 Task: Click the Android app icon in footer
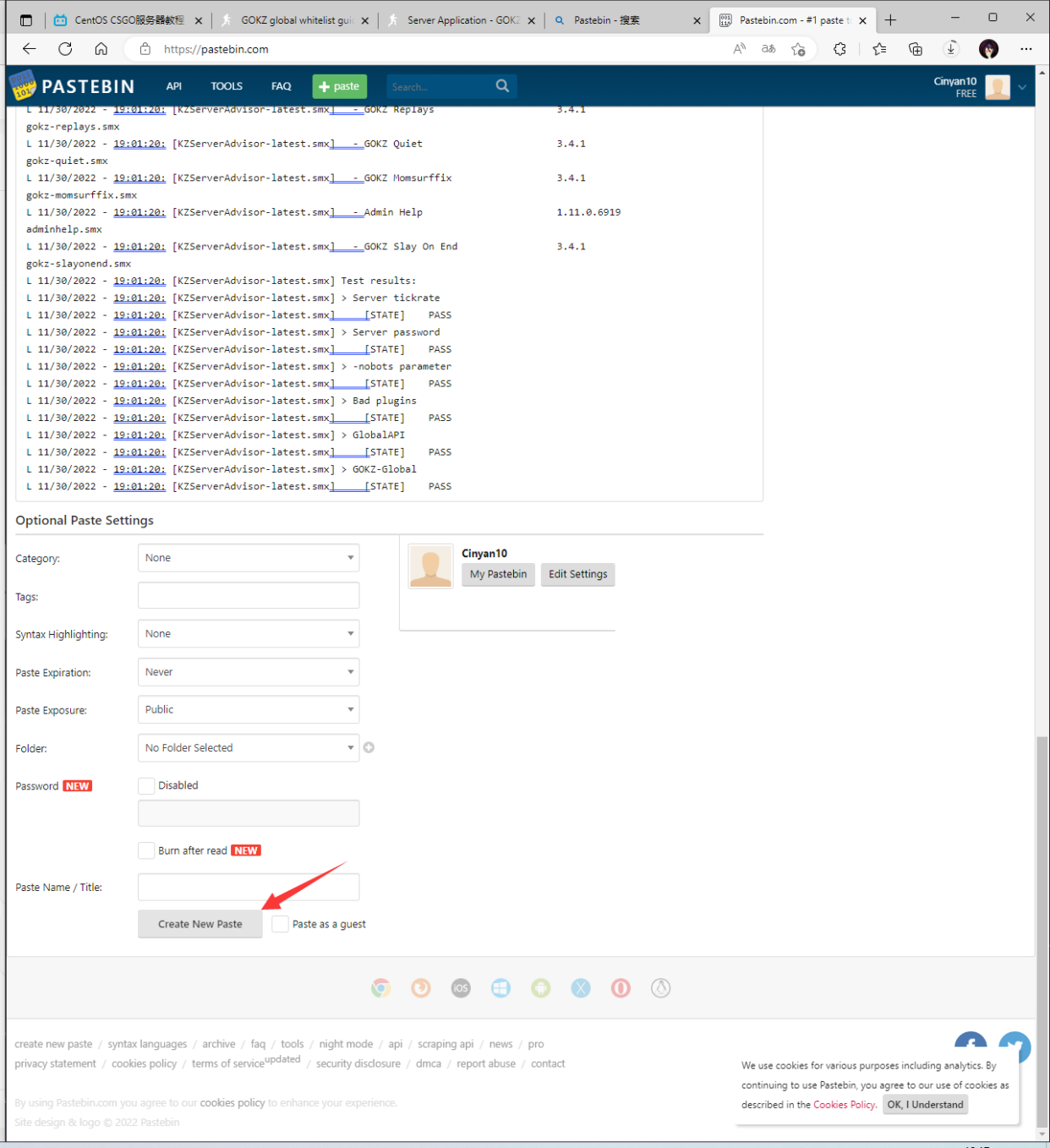pyautogui.click(x=541, y=987)
